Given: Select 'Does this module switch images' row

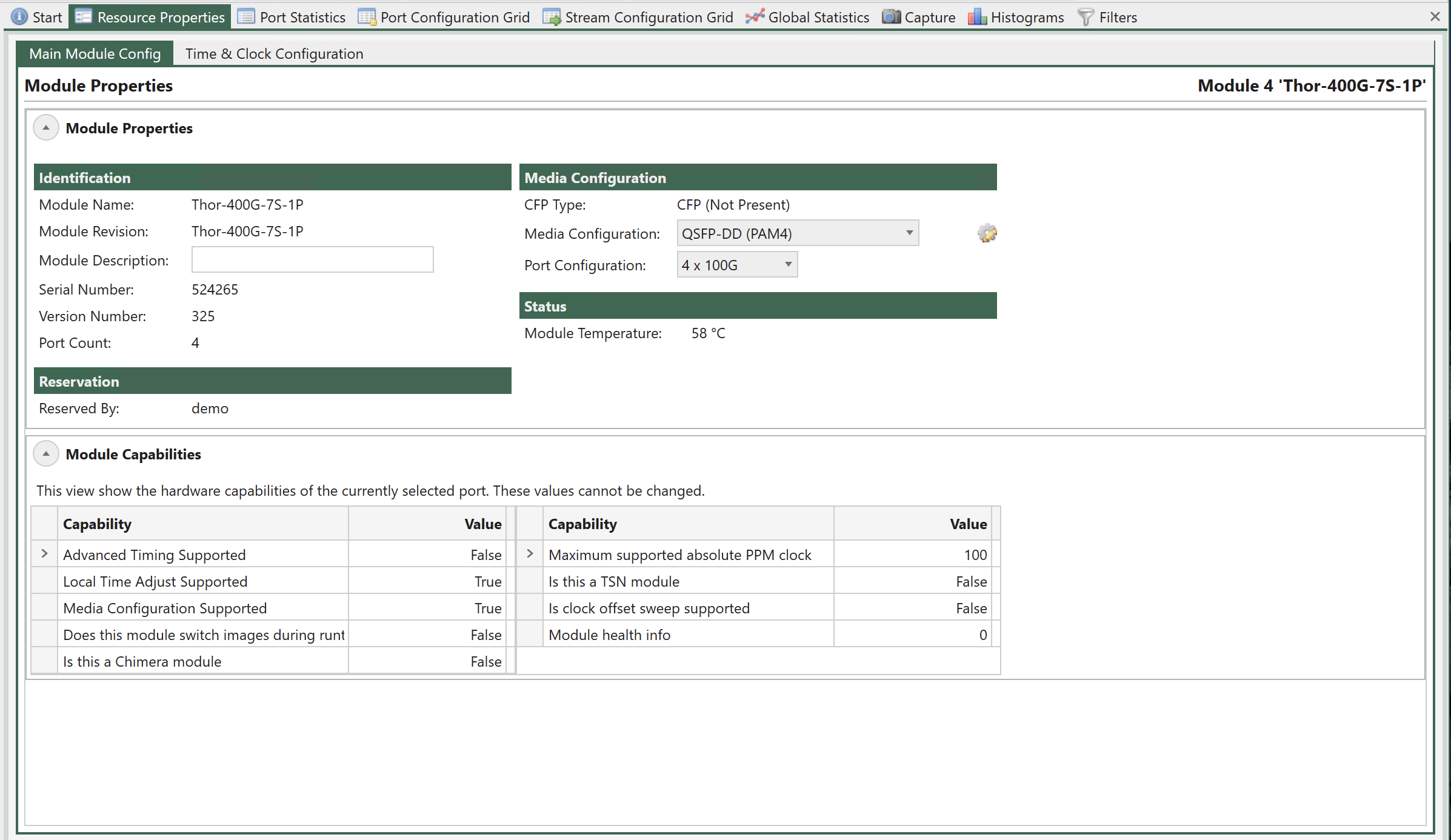Looking at the screenshot, I should 273,635.
